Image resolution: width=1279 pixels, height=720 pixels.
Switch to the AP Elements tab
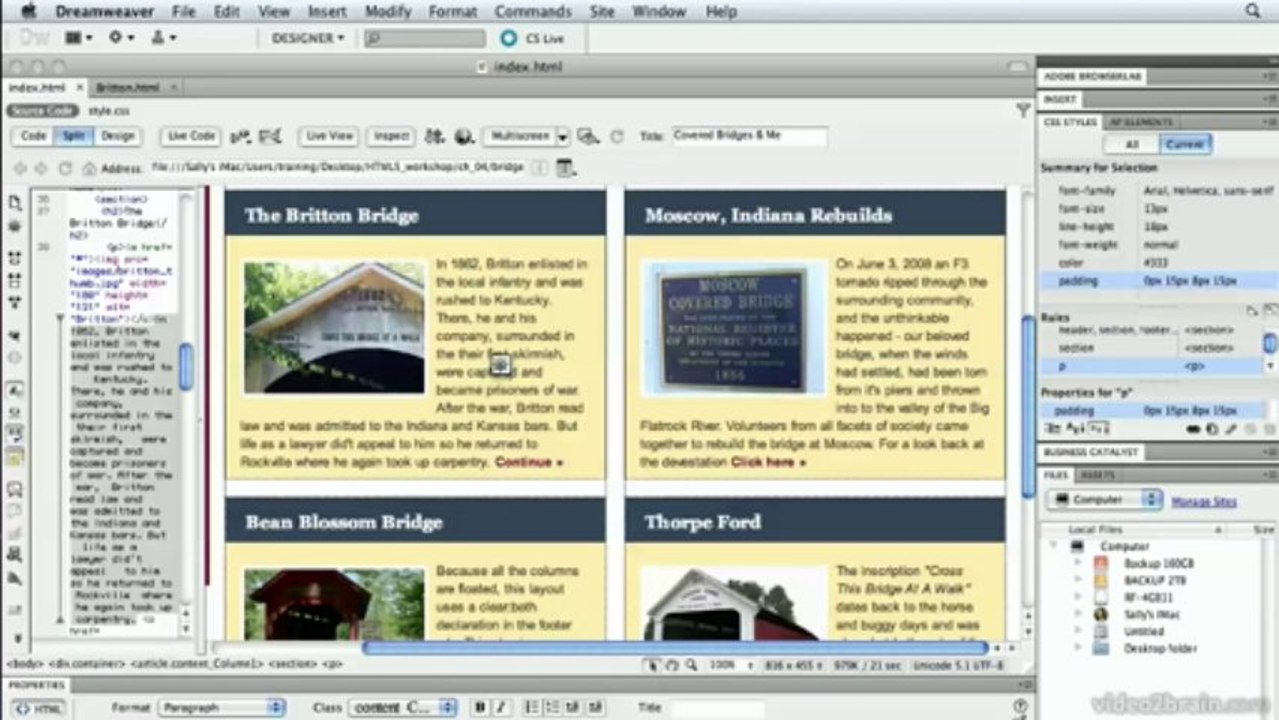point(1140,122)
